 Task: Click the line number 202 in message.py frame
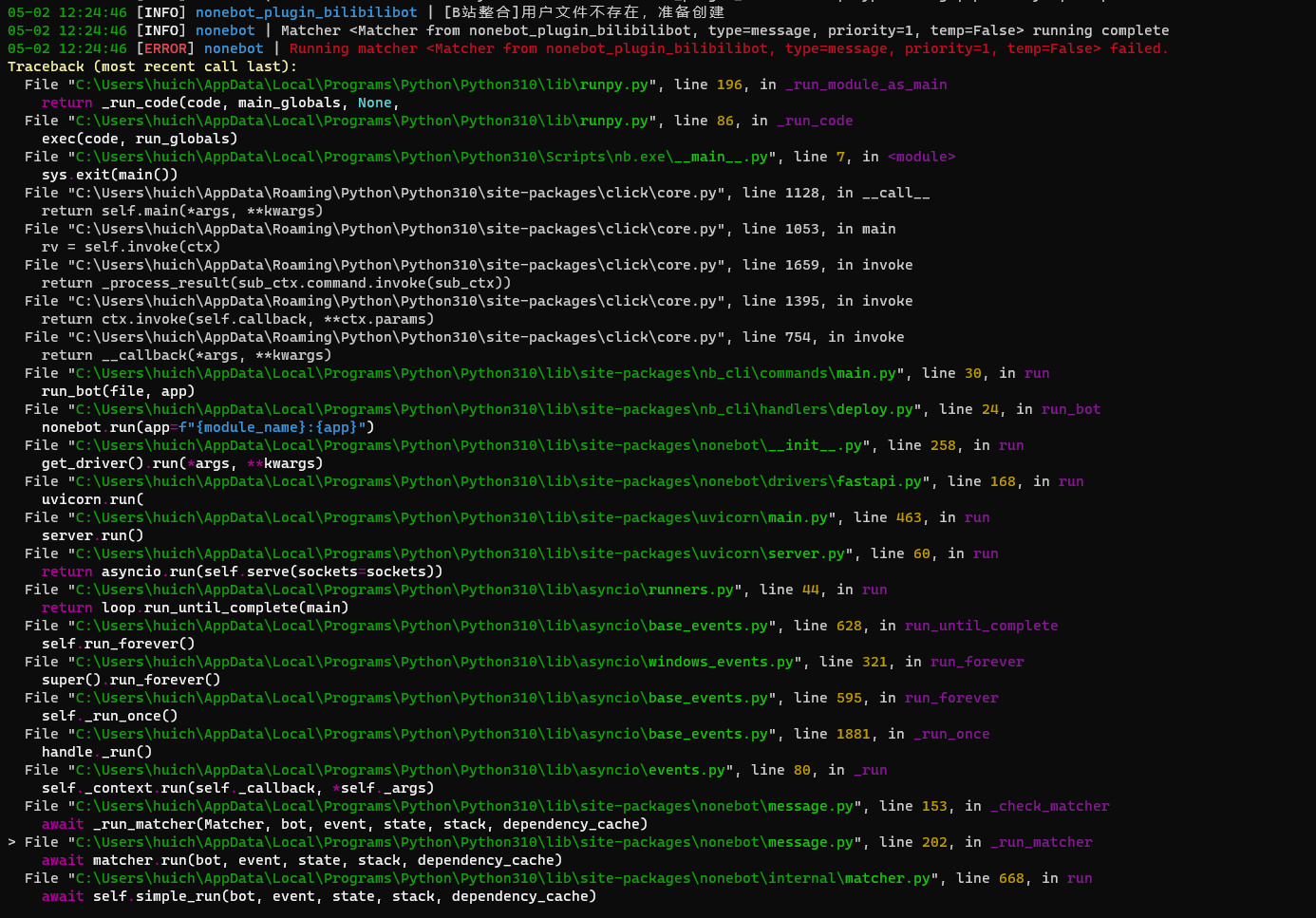pyautogui.click(x=934, y=842)
